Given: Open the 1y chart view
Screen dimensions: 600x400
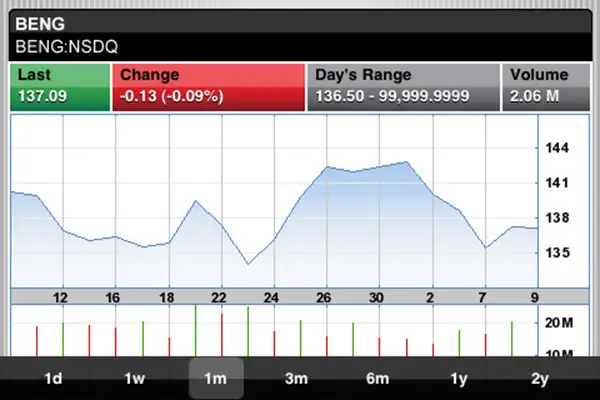Looking at the screenshot, I should coord(459,379).
